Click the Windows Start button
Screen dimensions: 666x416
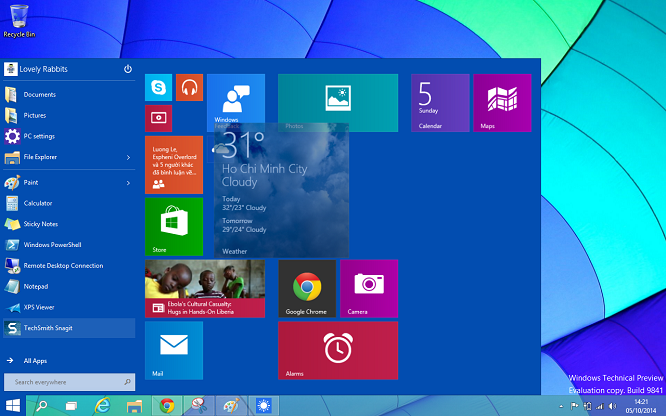[13, 405]
